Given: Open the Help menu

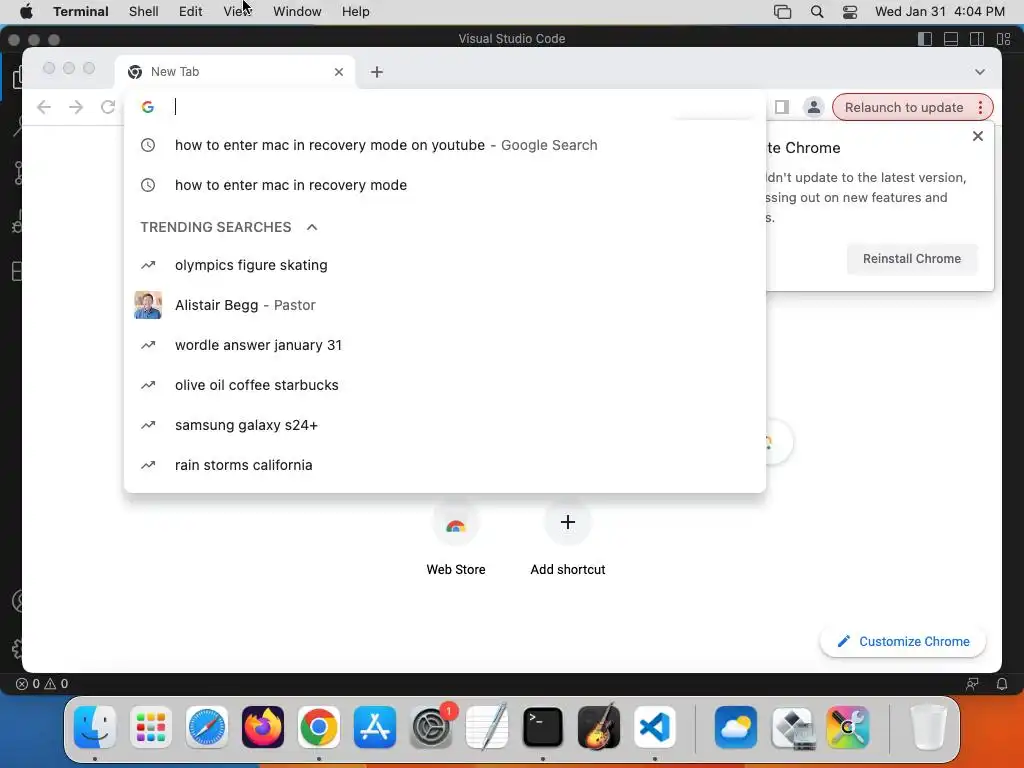Looking at the screenshot, I should click(356, 11).
